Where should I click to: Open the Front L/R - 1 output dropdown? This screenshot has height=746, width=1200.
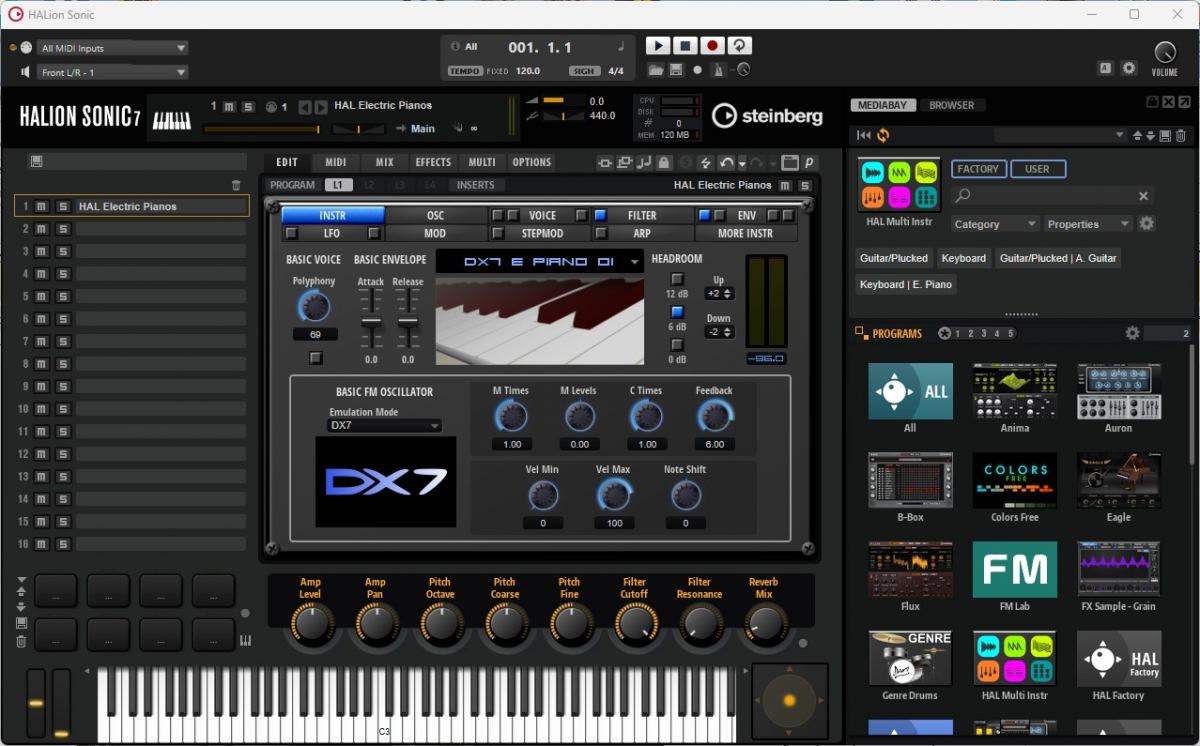(x=113, y=72)
